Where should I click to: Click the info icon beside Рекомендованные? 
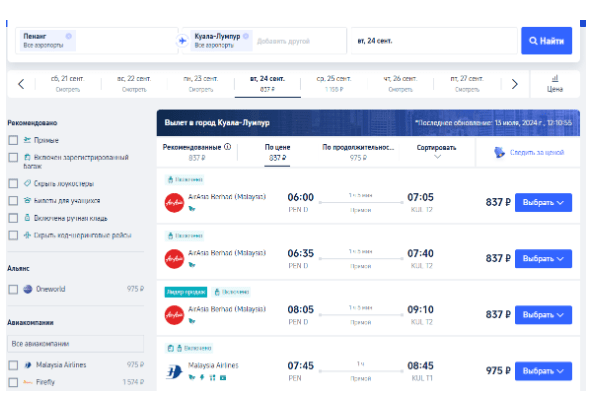point(228,147)
